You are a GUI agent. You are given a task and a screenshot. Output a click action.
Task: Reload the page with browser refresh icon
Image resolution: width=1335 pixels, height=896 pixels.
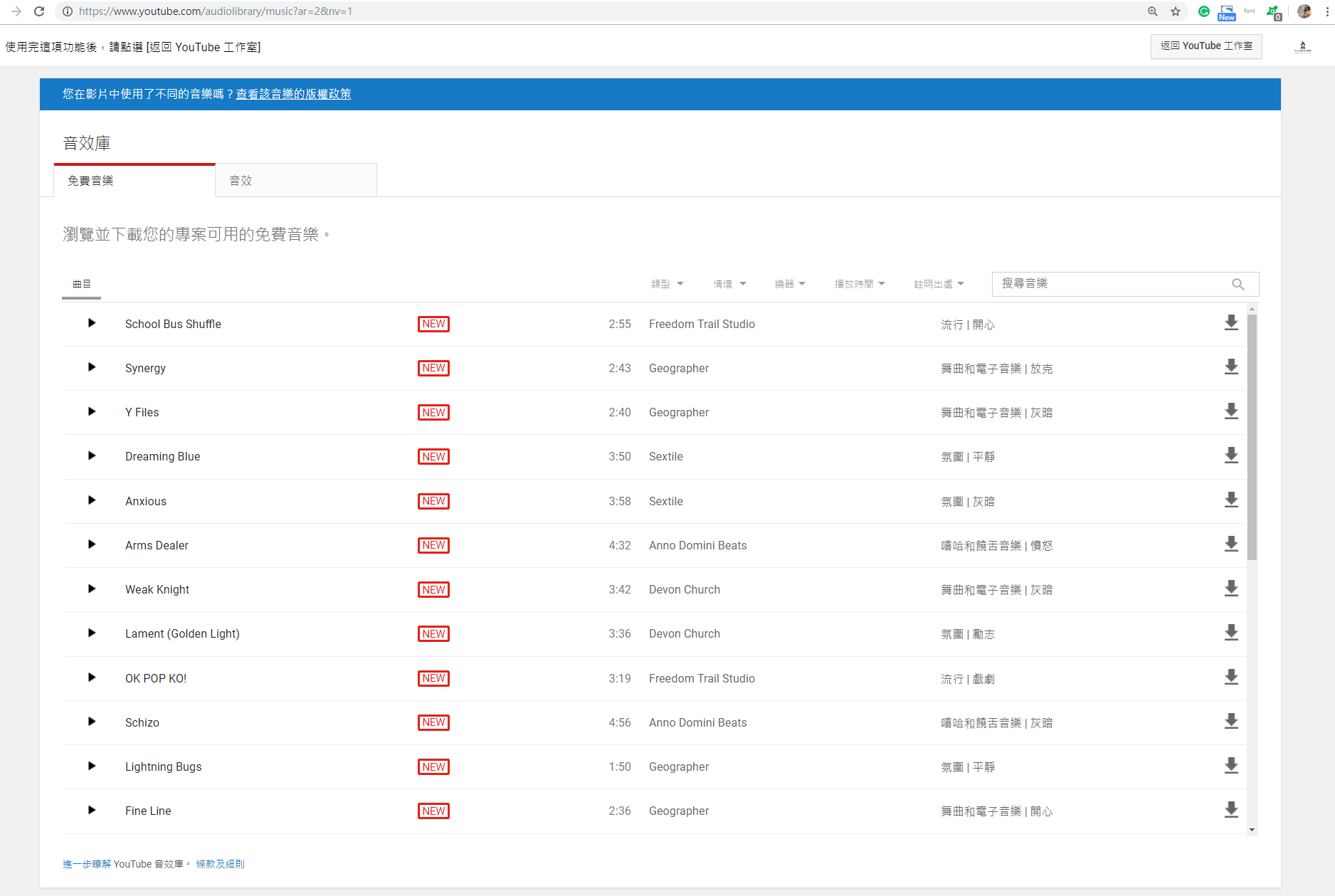pos(39,11)
